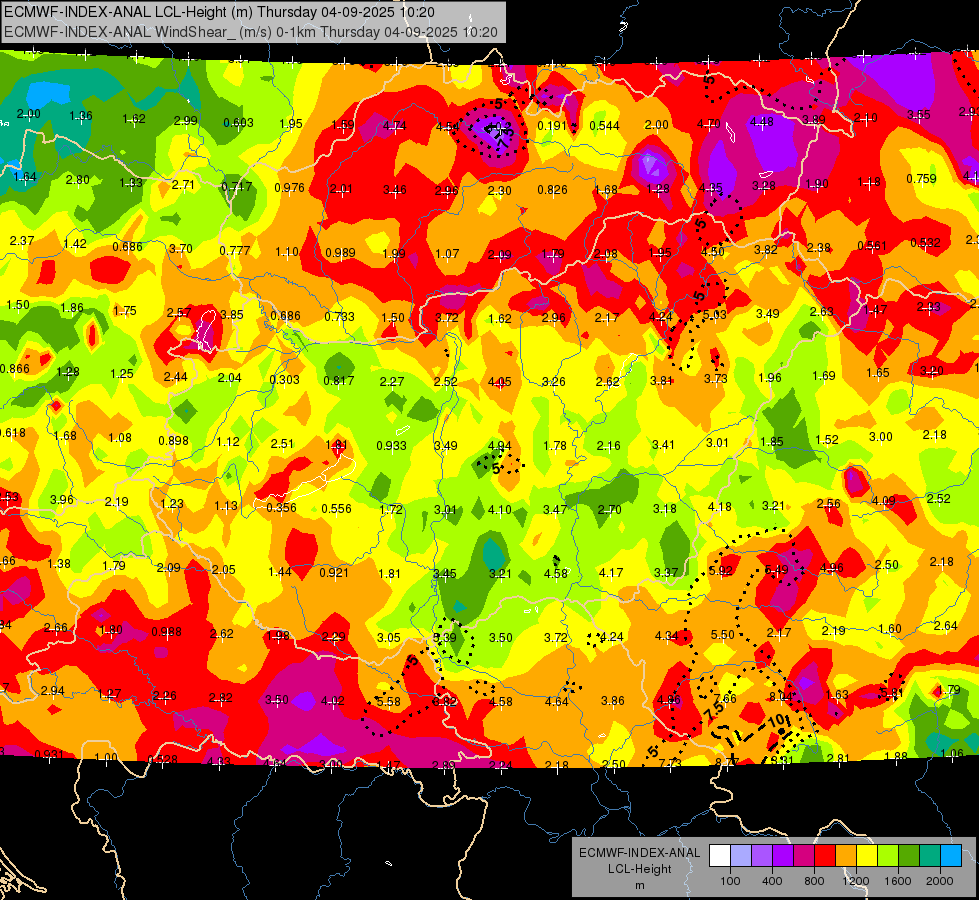Click legend tick label 1600
Screen dimensions: 979x900
pyautogui.click(x=898, y=881)
